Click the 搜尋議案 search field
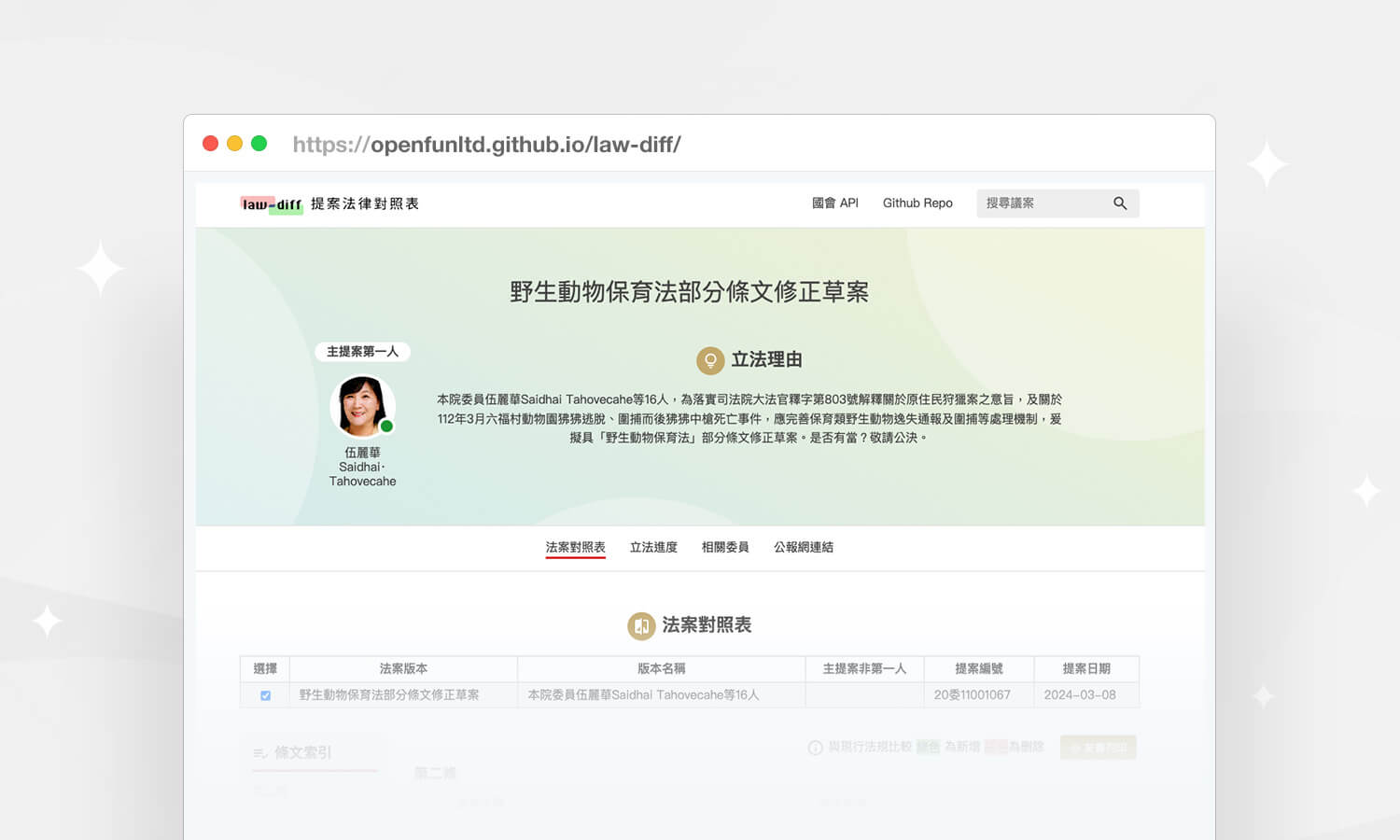Viewport: 1400px width, 840px height. [1041, 203]
